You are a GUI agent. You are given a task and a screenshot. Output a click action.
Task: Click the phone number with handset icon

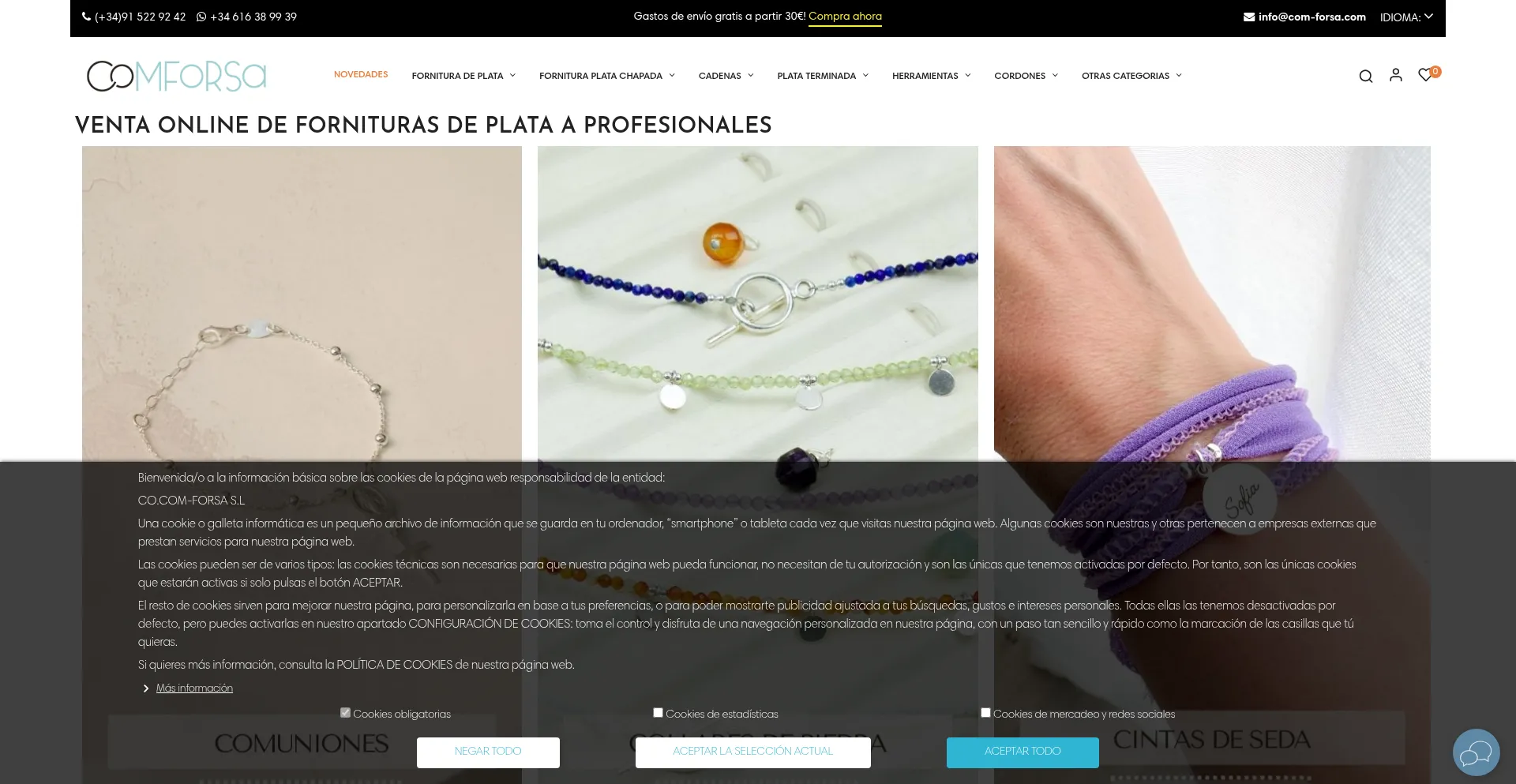[134, 17]
